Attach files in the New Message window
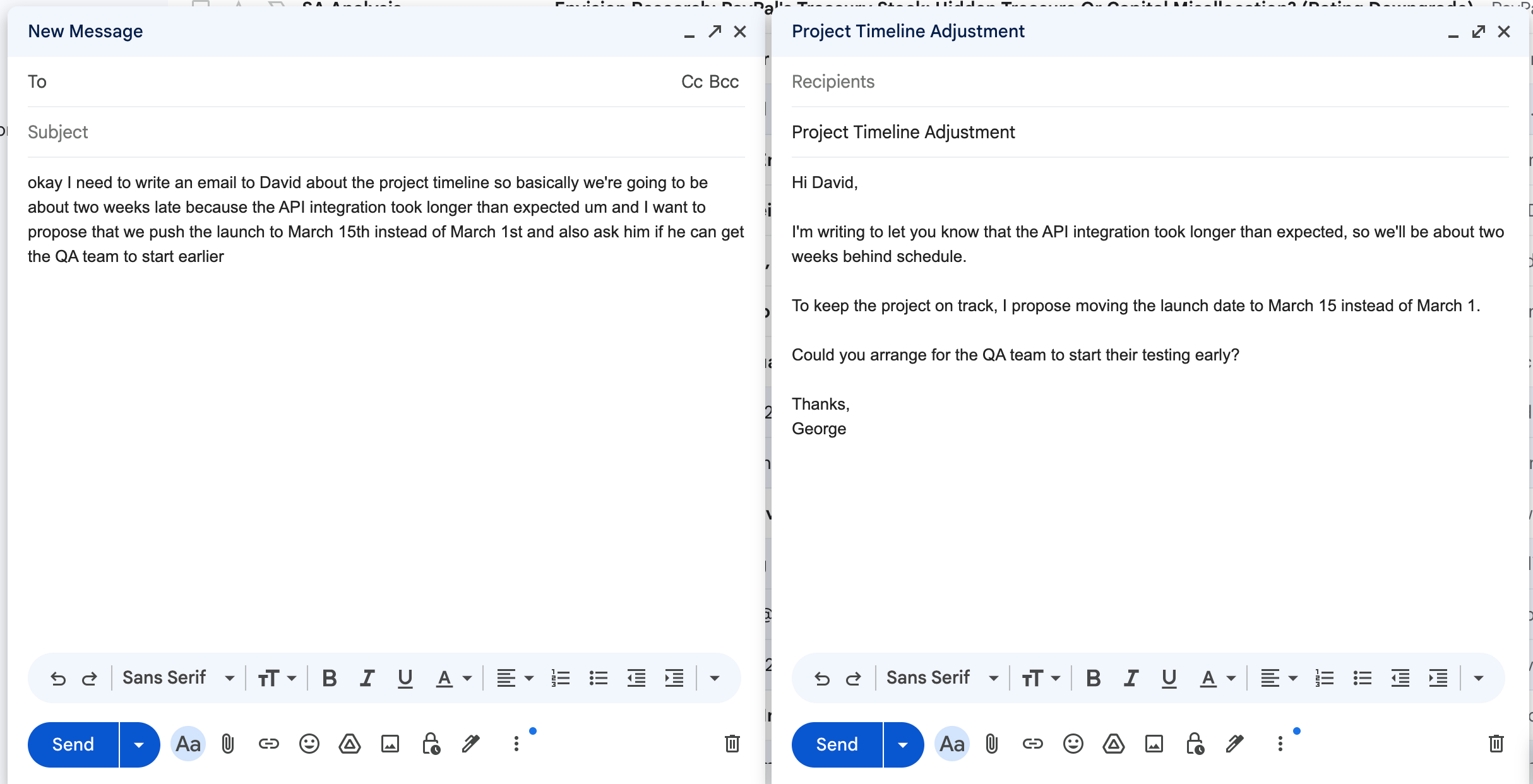This screenshot has height=784, width=1533. [228, 744]
